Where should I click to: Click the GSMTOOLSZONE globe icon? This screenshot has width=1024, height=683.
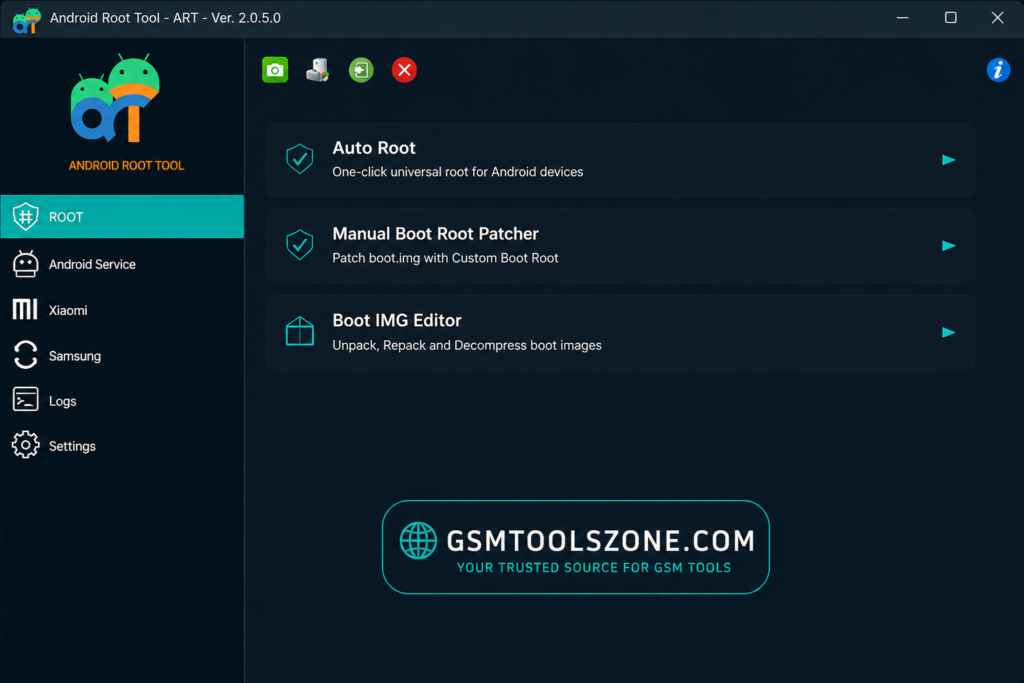click(418, 541)
